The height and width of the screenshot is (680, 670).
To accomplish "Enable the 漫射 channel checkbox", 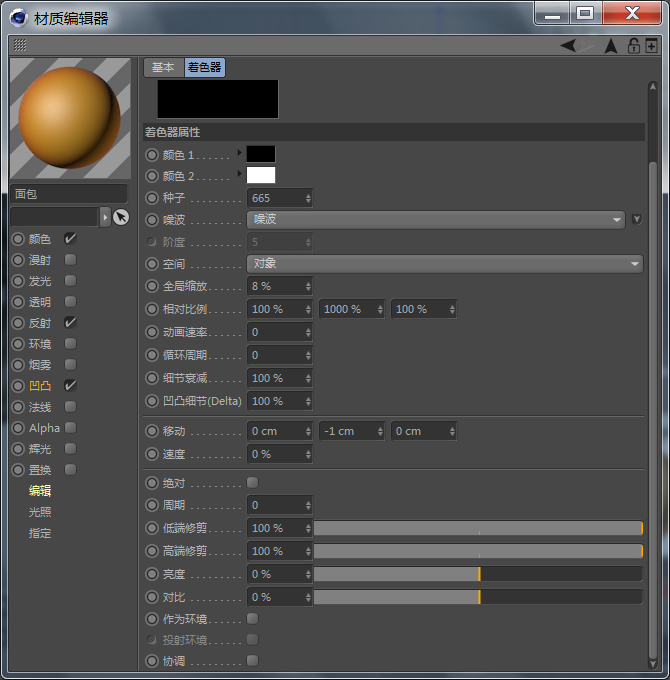I will (x=70, y=260).
